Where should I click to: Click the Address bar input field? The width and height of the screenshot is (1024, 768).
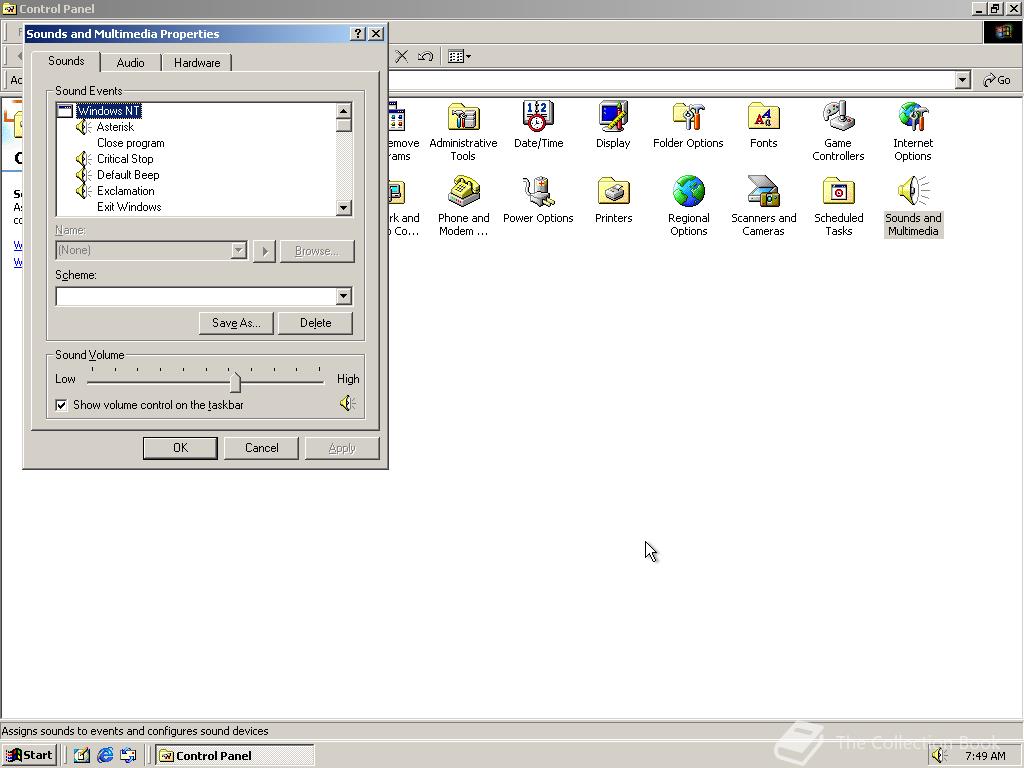(671, 80)
